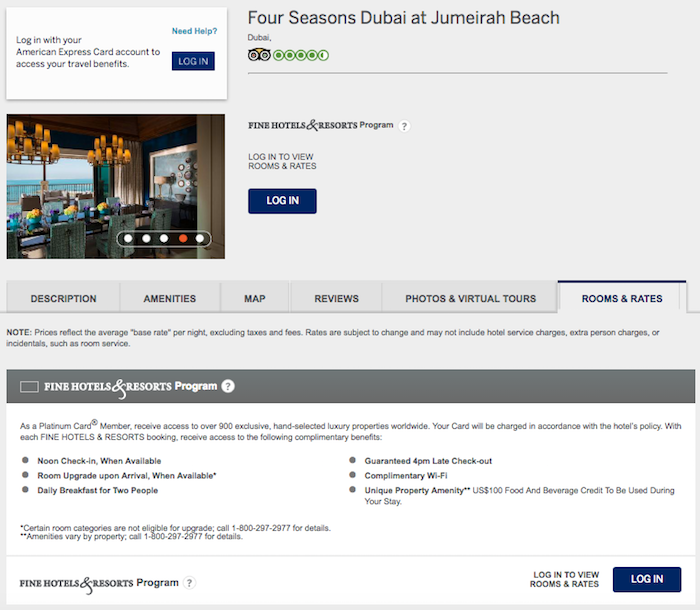Click 'Unique Property Amenity' benefit text

[417, 490]
